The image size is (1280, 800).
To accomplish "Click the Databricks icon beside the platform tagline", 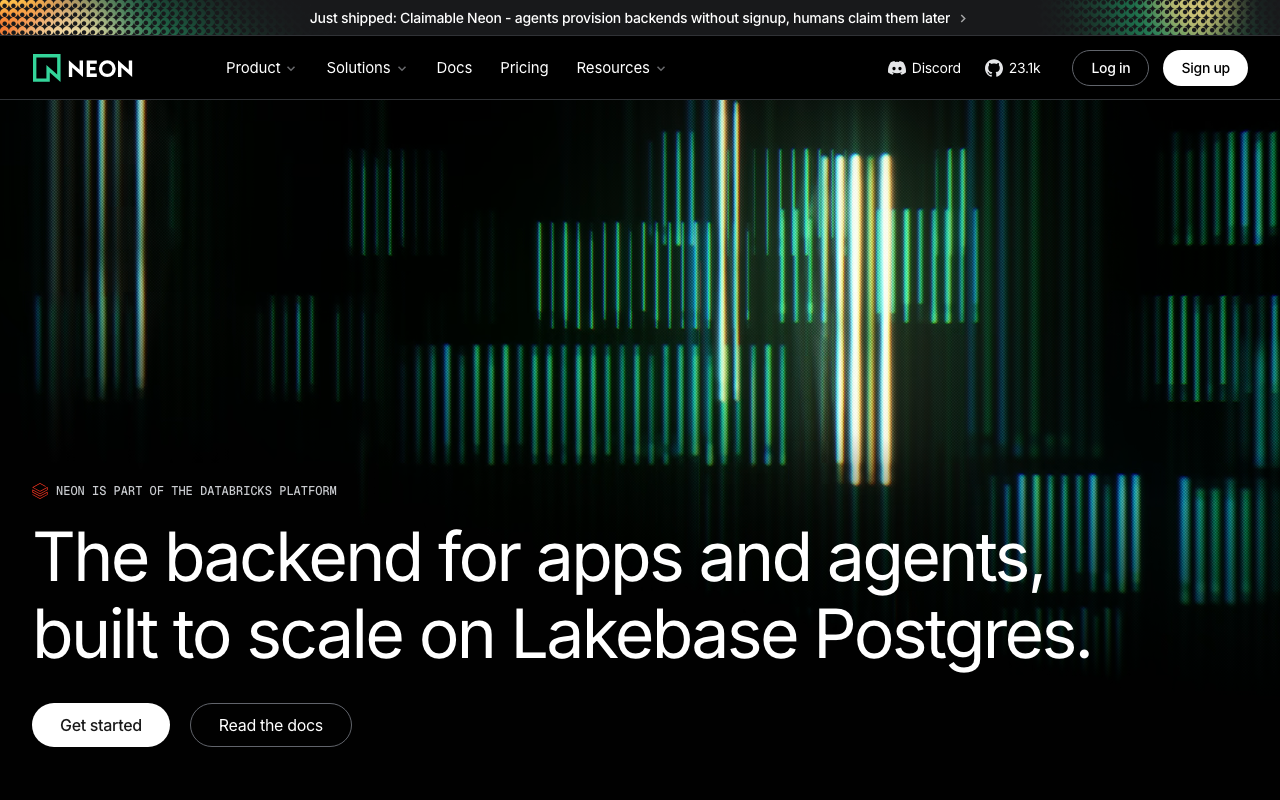I will (40, 491).
